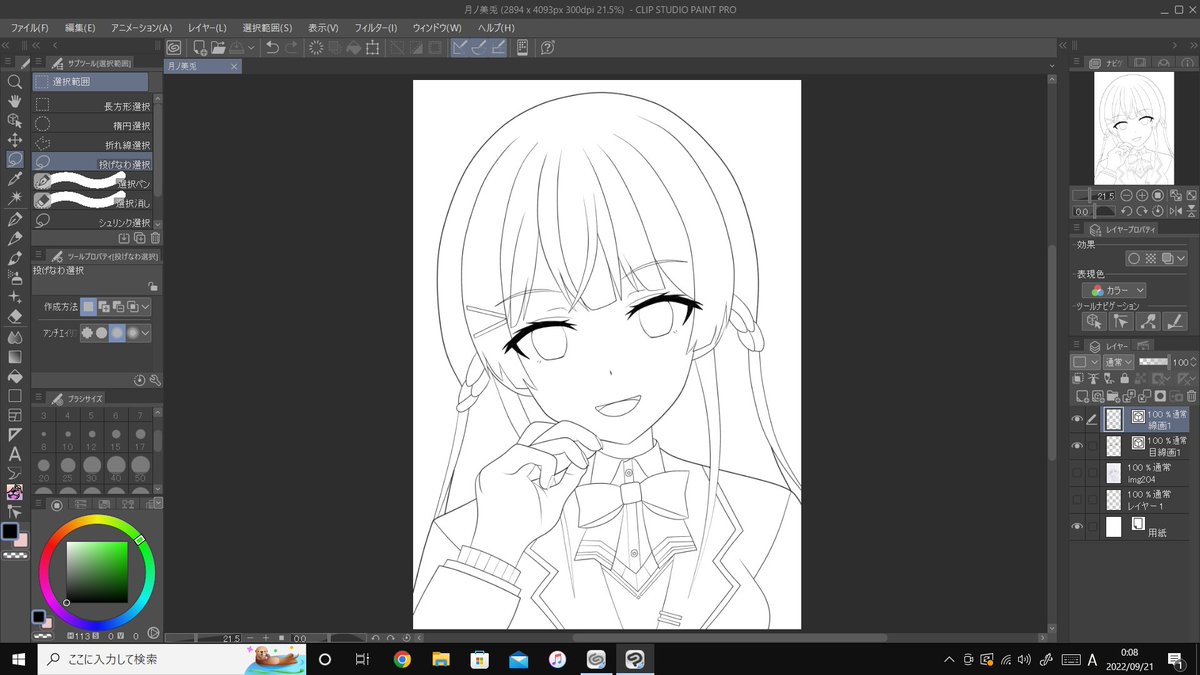Viewport: 1200px width, 675px height.
Task: Select the Zoom magnifier tool
Action: coord(15,82)
